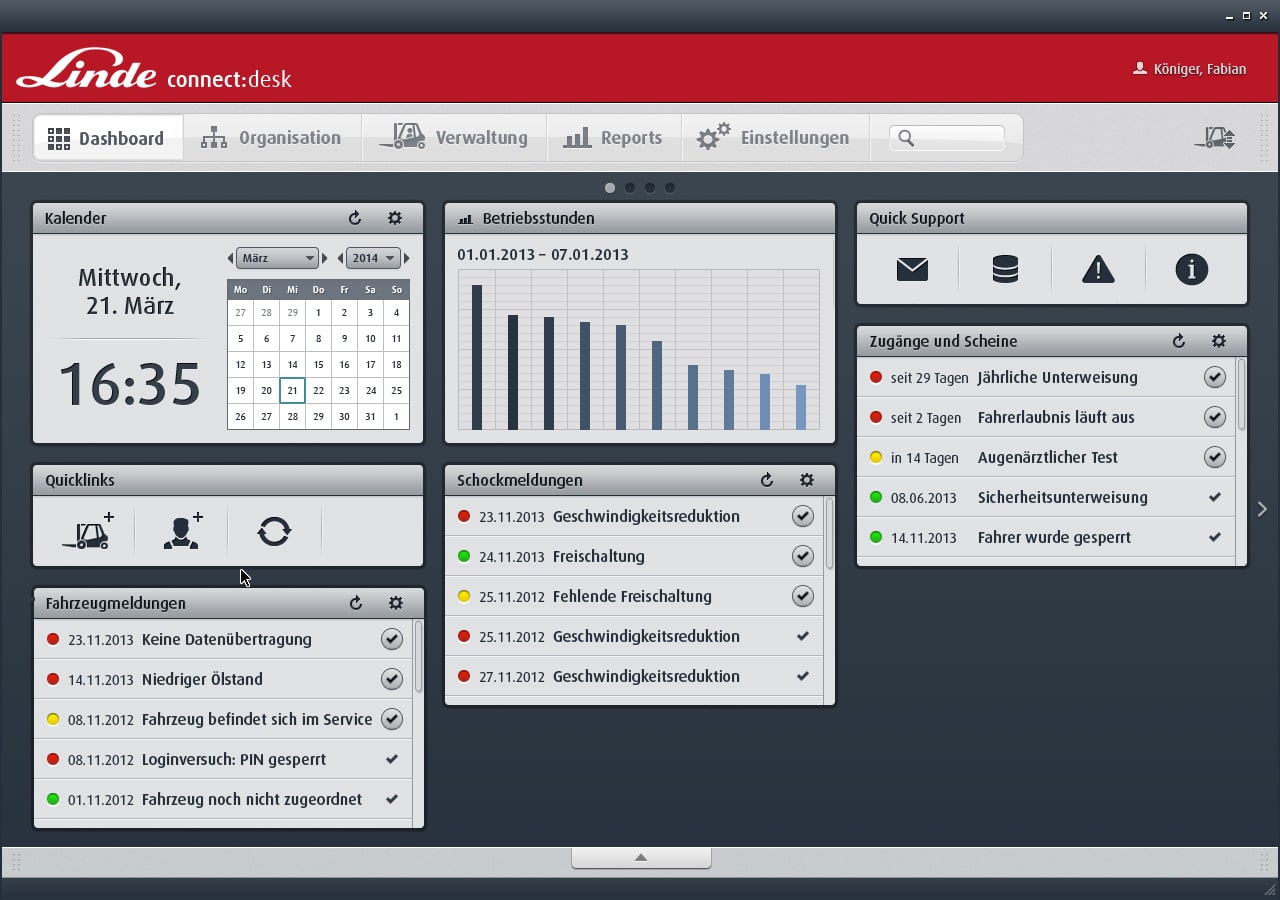Screen dimensions: 1280x900
Task: Click the Königer, Fabian user link
Action: click(1190, 69)
